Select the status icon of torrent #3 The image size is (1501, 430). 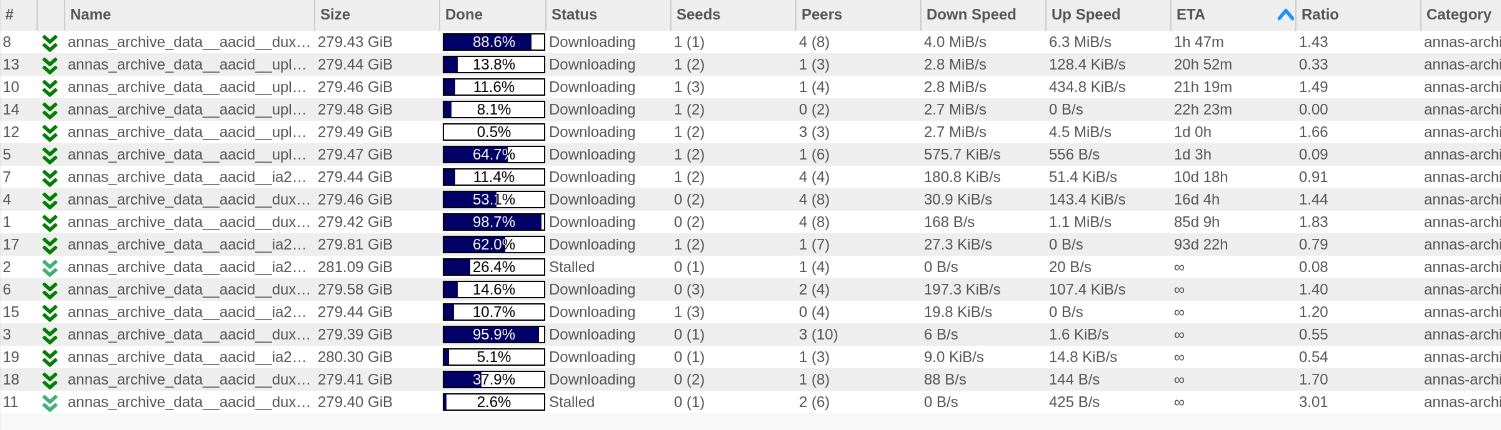tap(50, 335)
